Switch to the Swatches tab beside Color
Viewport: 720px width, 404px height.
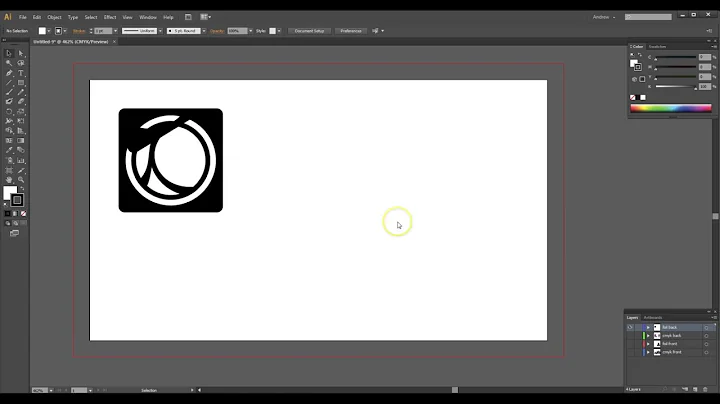(657, 47)
